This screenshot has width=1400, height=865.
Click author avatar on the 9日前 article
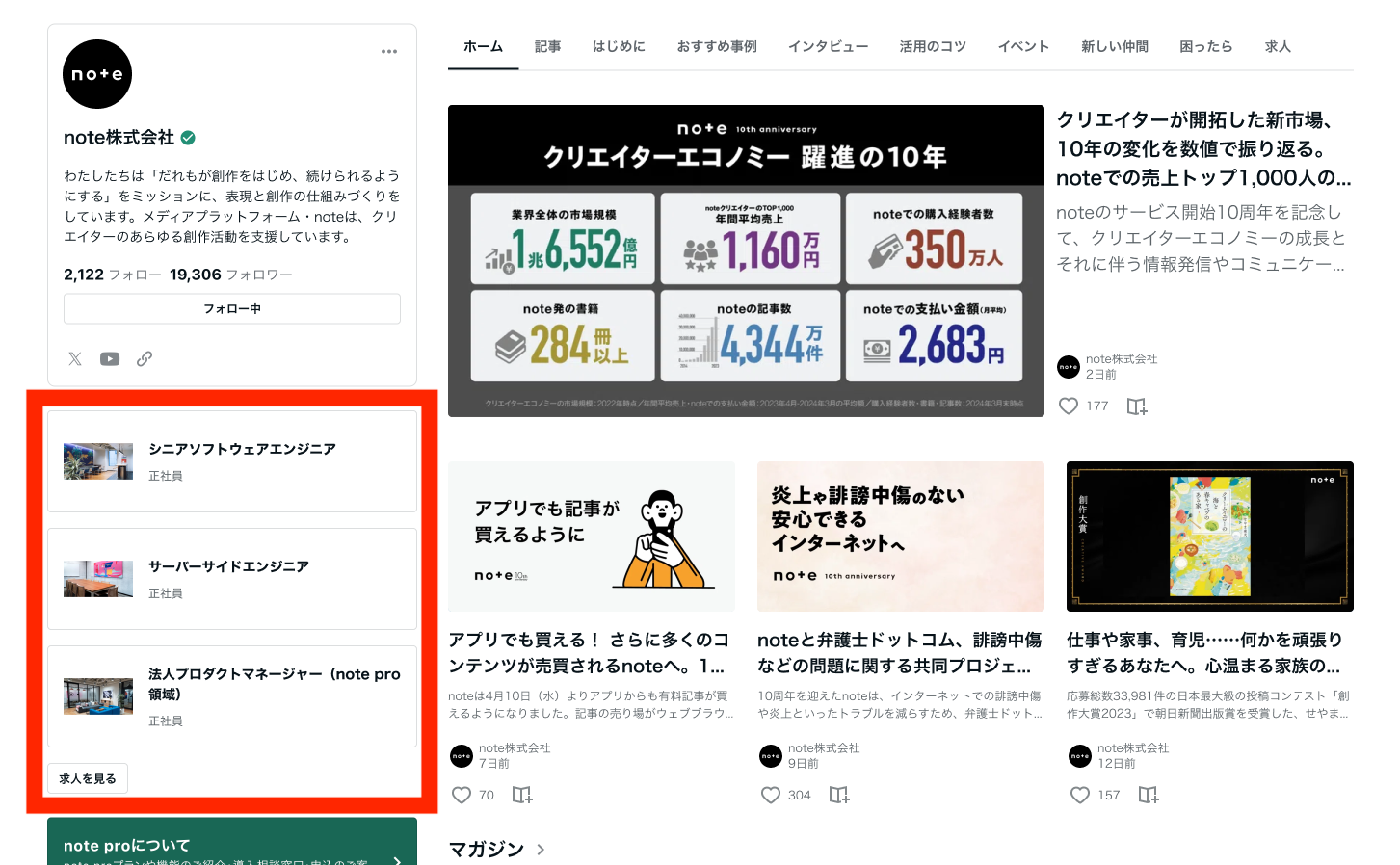coord(771,756)
